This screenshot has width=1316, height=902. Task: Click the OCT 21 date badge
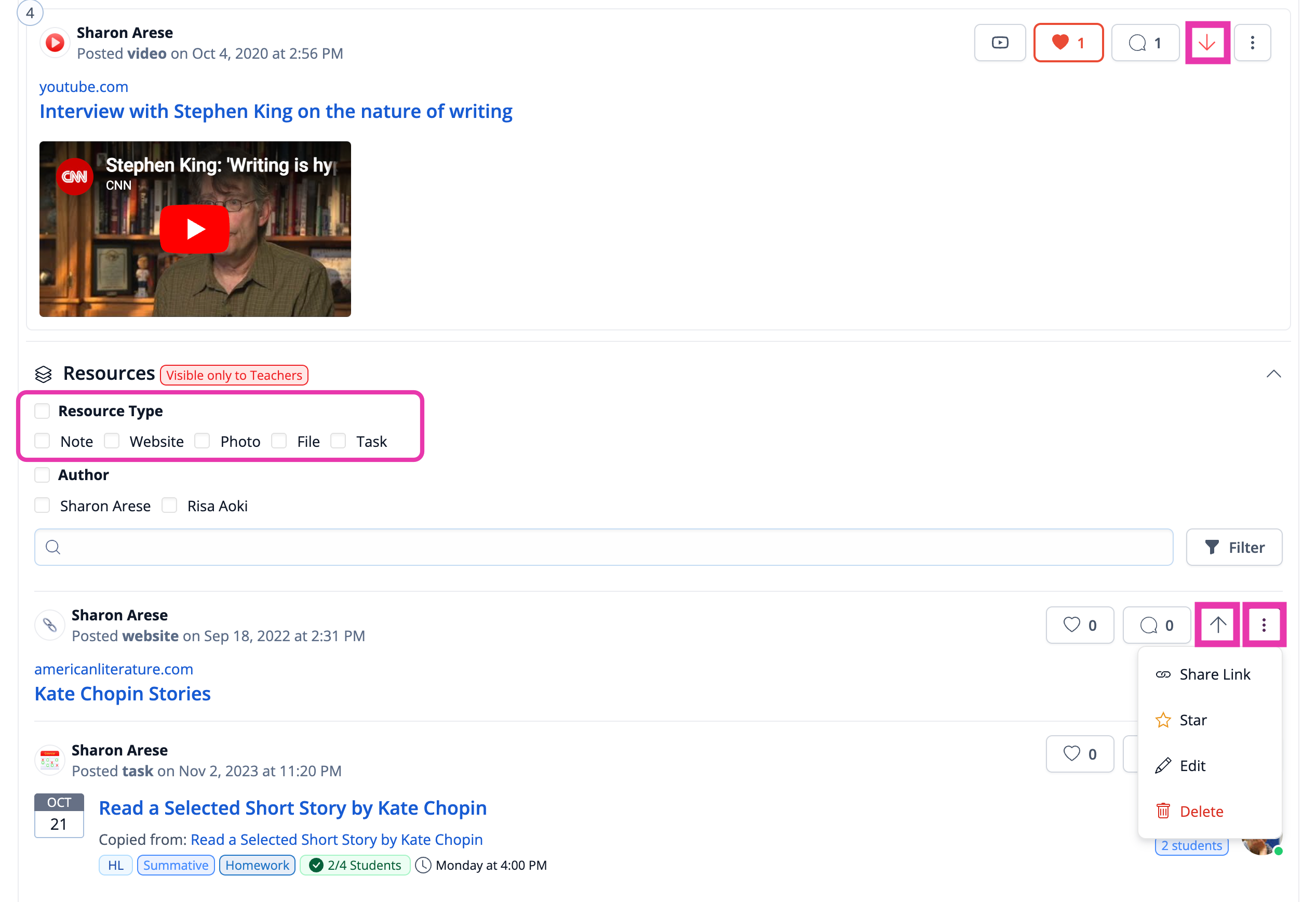59,815
